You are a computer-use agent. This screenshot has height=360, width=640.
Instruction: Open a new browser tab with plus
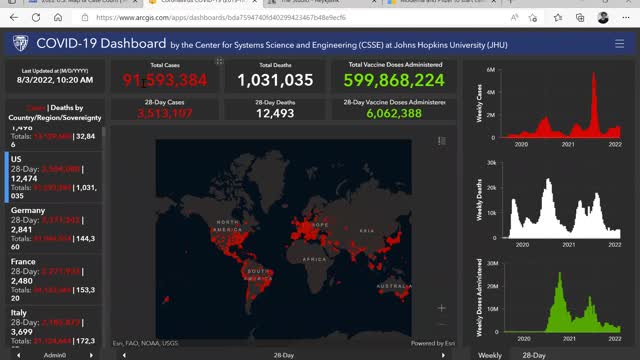[510, 2]
